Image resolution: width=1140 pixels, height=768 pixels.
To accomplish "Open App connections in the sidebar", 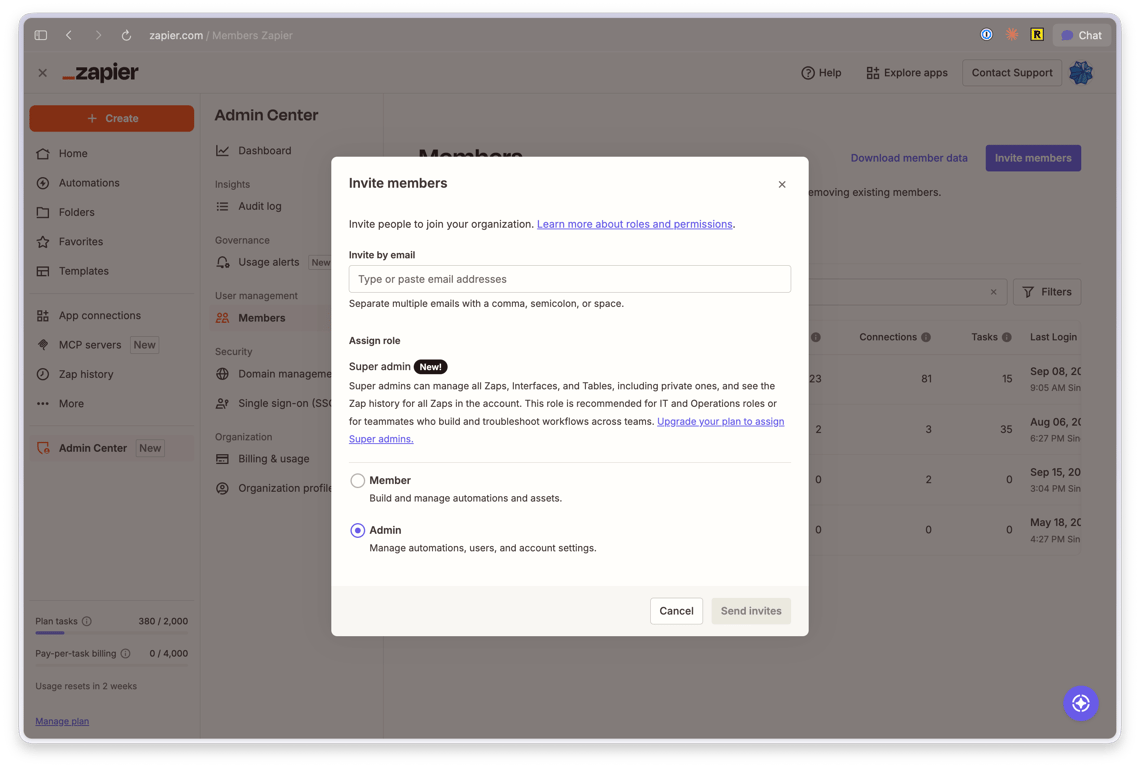I will tap(100, 316).
